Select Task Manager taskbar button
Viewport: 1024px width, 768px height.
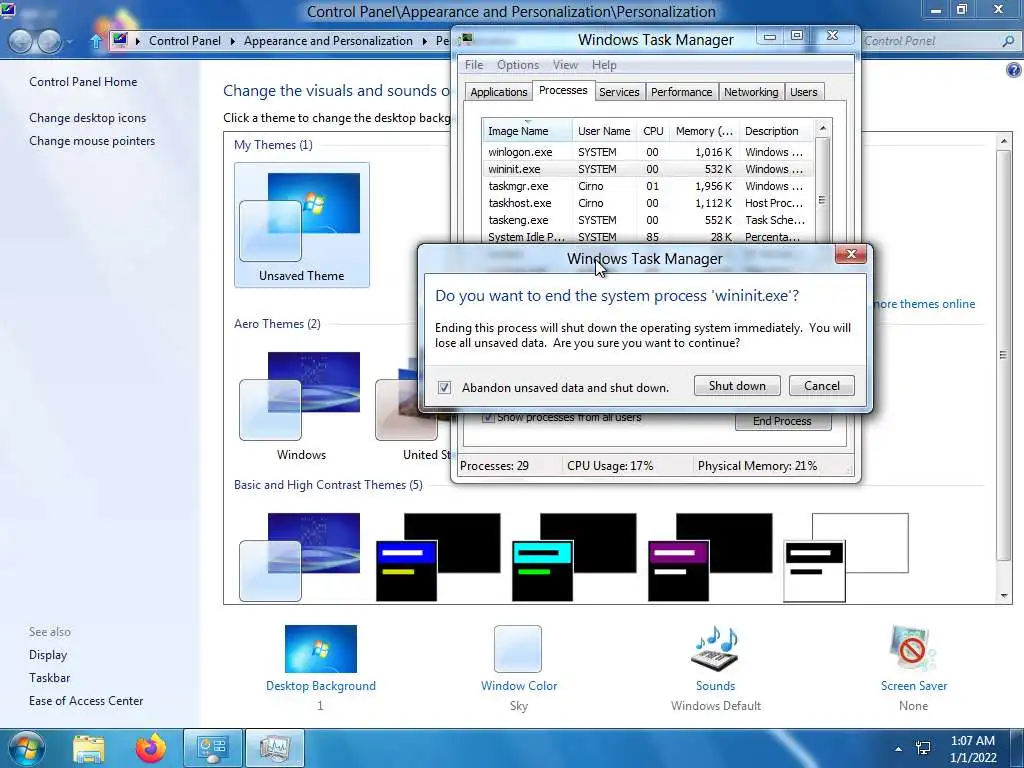(275, 748)
